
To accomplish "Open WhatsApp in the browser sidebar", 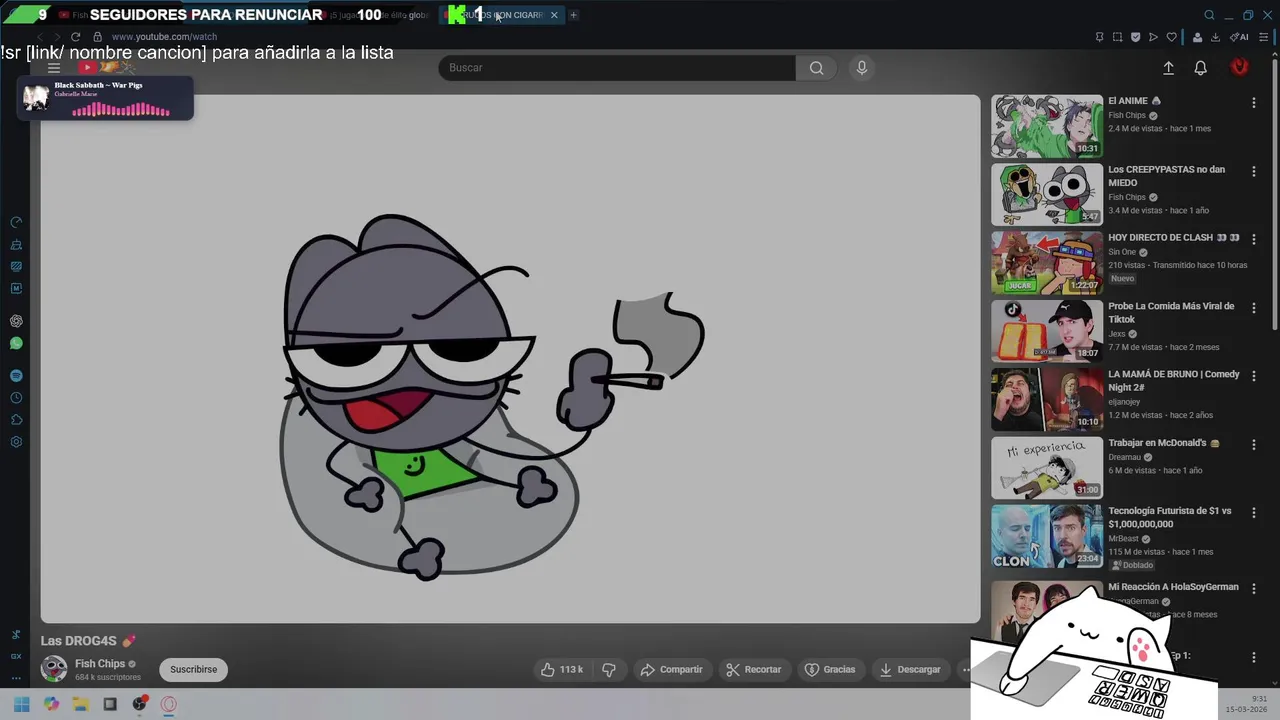I will click(x=16, y=343).
